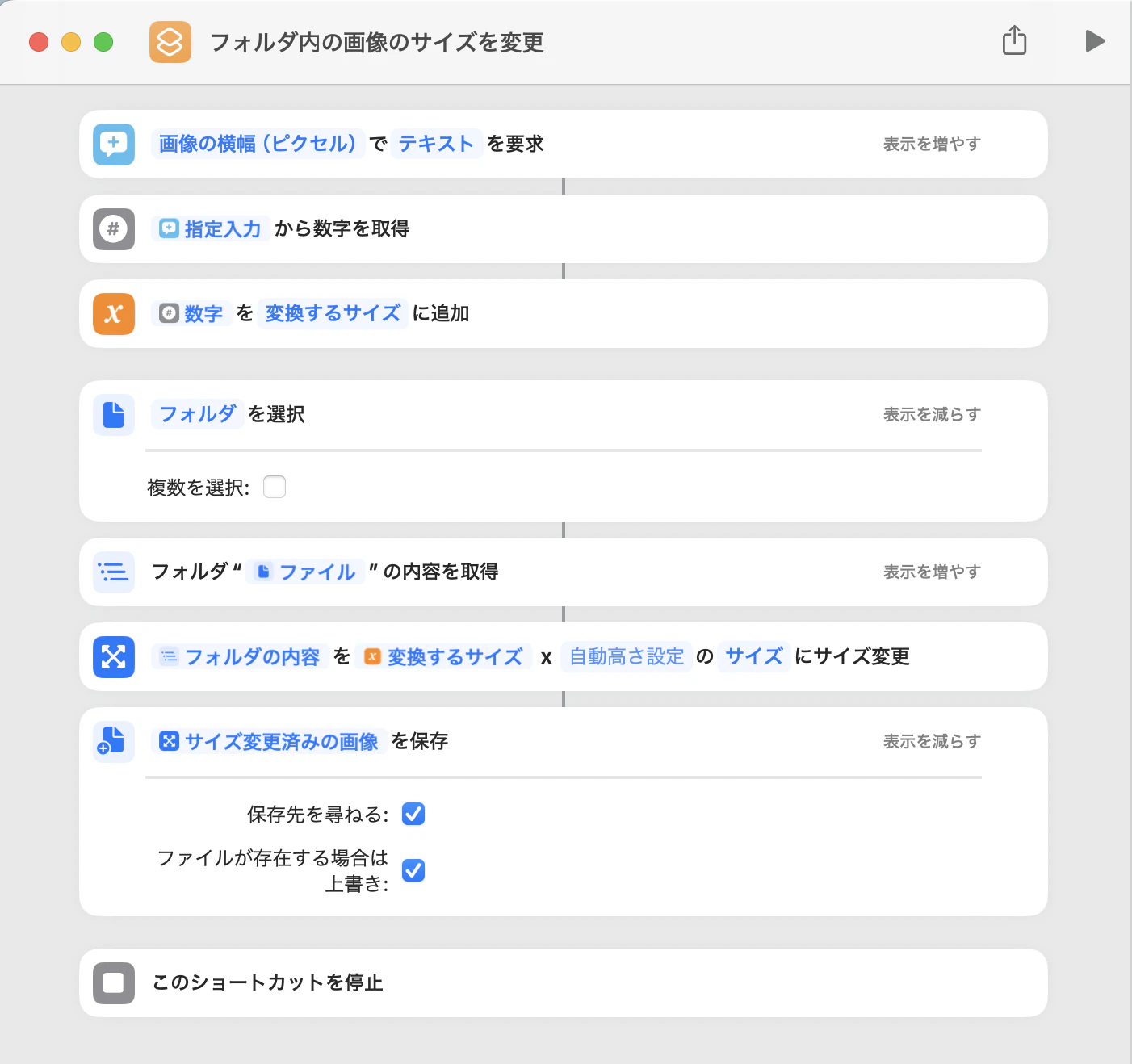The width and height of the screenshot is (1132, 1064).
Task: Disable the 保存先を尋ねる checkbox
Action: (x=413, y=814)
